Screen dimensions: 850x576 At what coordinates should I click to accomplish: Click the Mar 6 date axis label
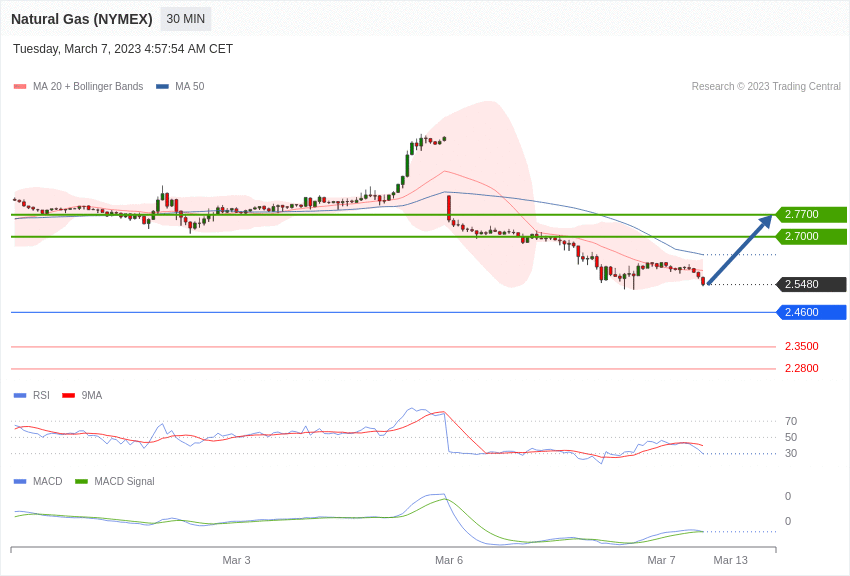coord(449,560)
